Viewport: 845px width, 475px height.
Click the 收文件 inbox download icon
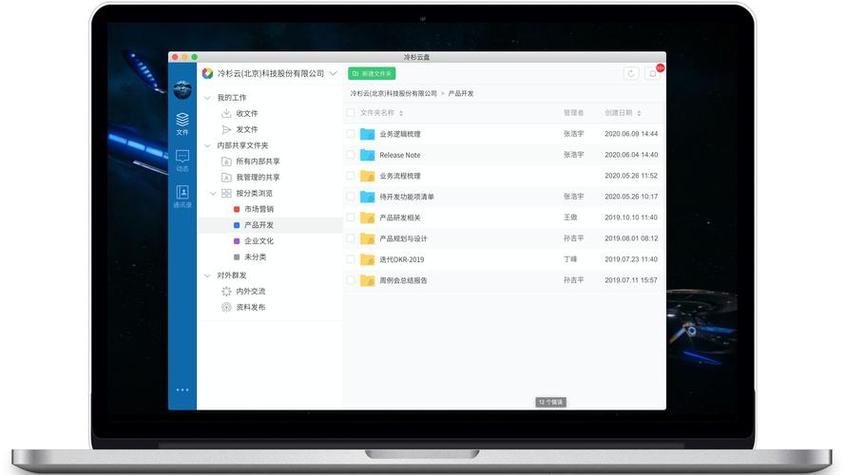coord(226,113)
